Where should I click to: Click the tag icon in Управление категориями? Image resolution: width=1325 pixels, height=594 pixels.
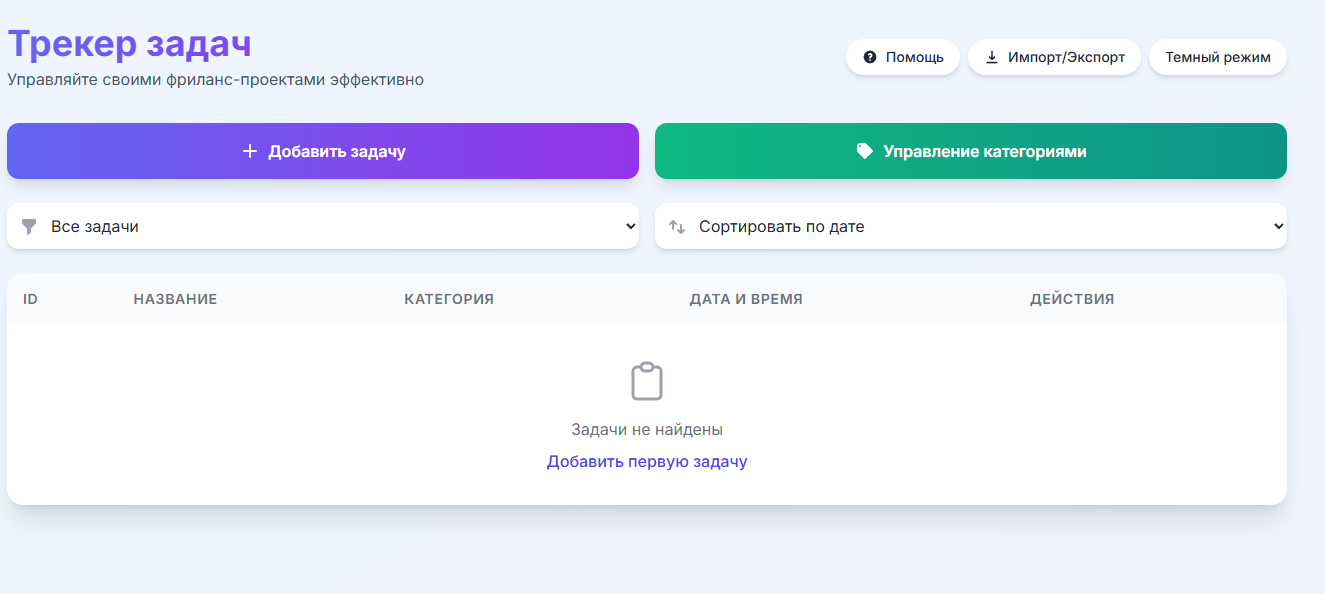coord(865,151)
